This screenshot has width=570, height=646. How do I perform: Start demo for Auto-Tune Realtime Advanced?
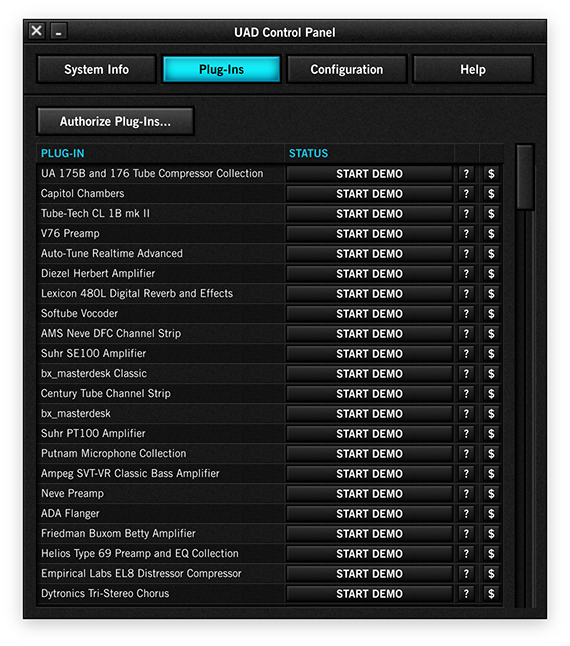coord(369,254)
